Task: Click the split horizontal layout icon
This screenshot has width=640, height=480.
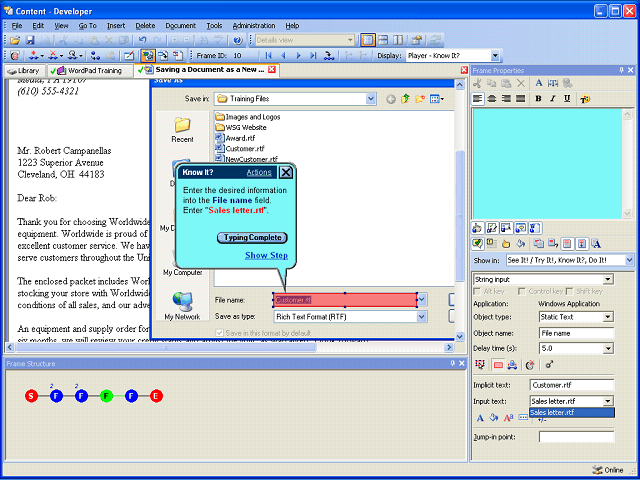Action: coord(383,40)
